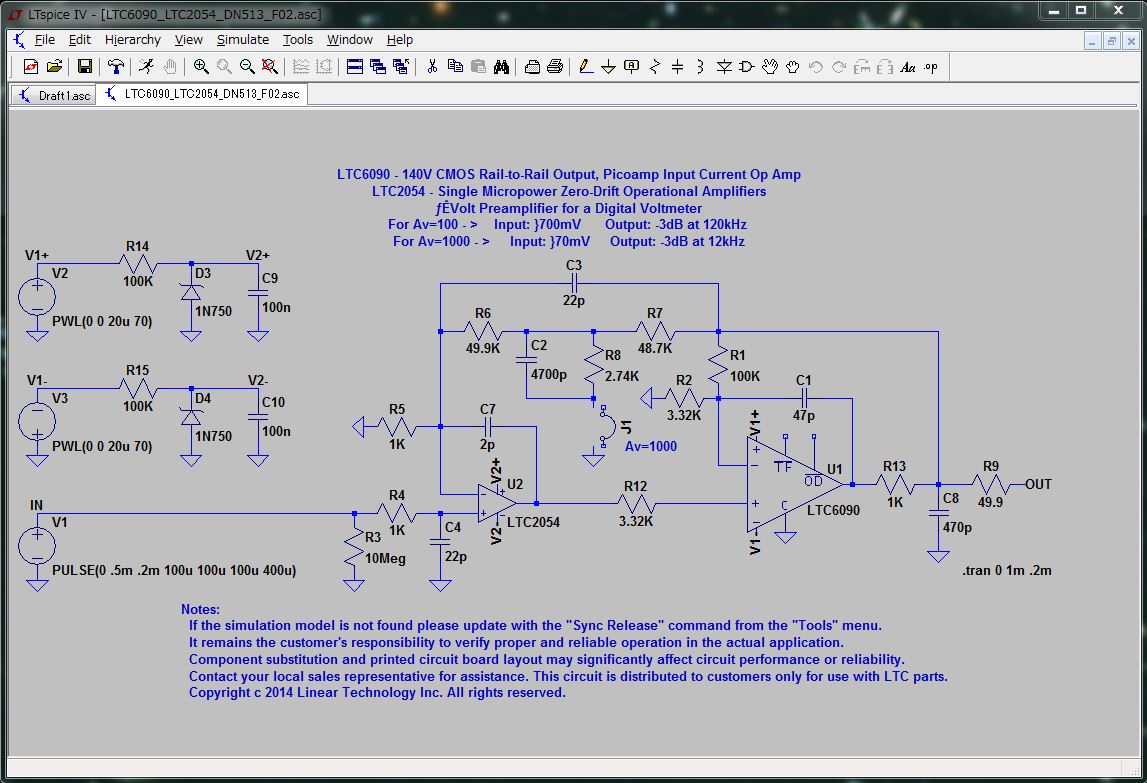Click the Control Panel hammer icon
This screenshot has width=1147, height=783.
[x=116, y=67]
